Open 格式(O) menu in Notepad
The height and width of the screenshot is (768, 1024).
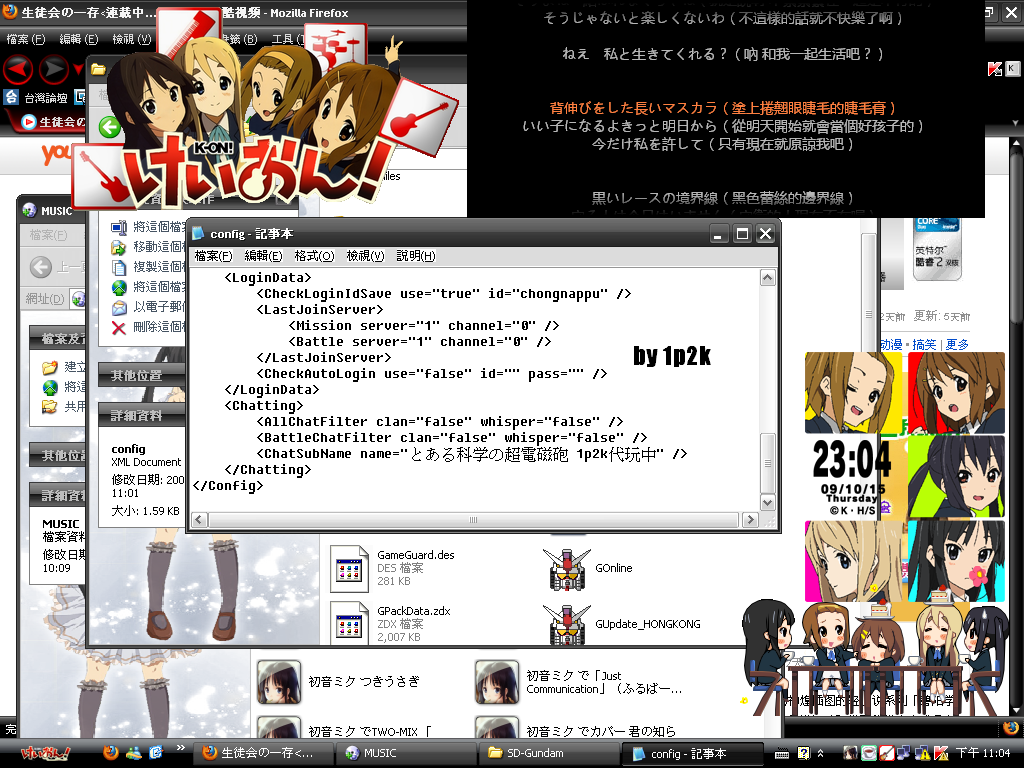313,256
